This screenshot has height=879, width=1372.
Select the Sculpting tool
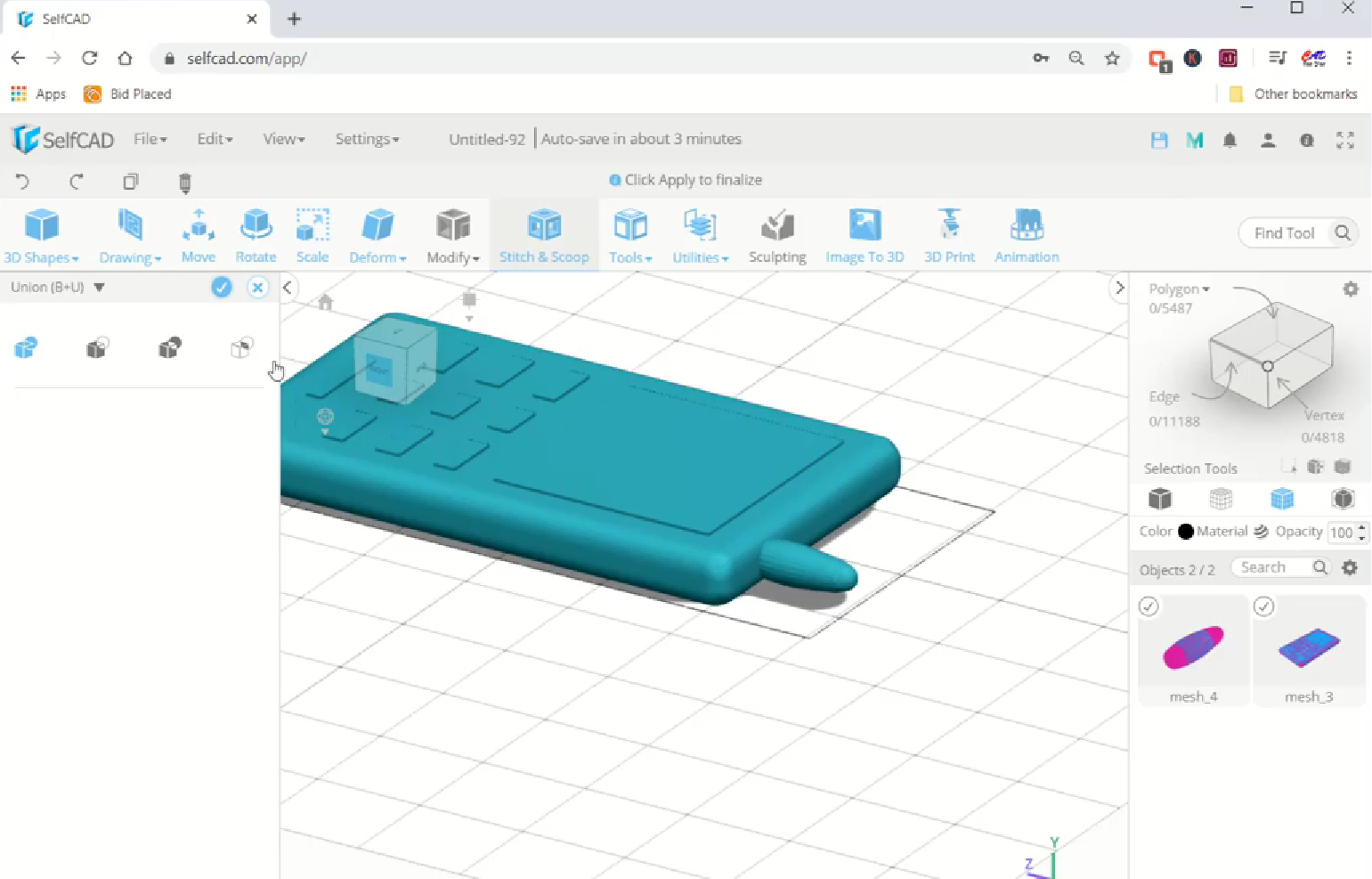777,236
